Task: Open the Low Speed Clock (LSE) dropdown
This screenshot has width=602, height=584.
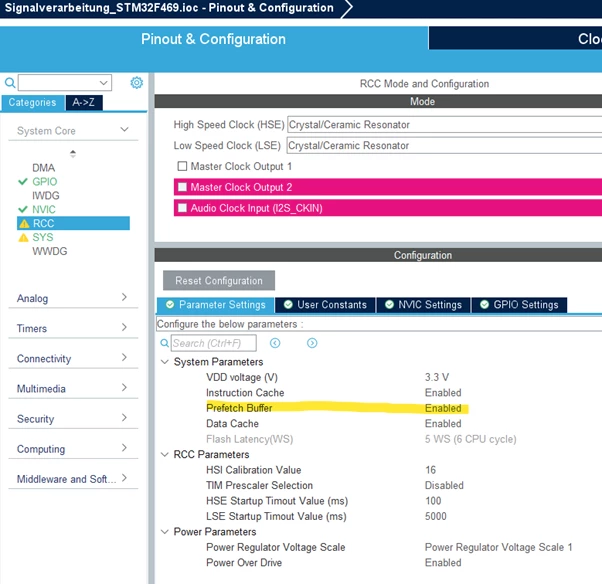Action: coord(444,146)
